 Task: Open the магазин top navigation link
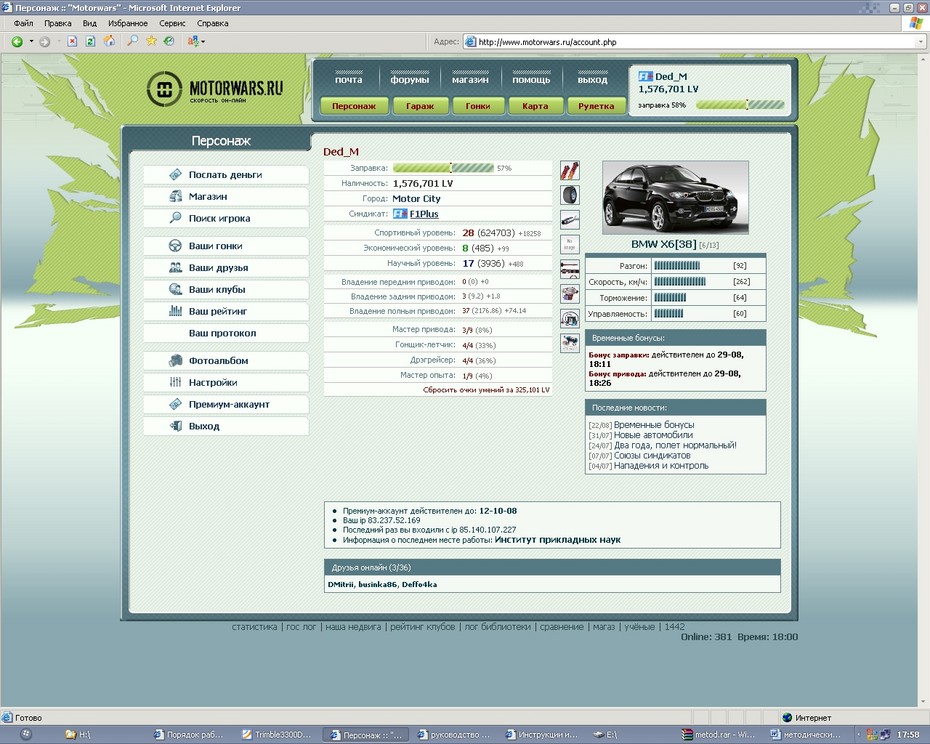[x=470, y=79]
